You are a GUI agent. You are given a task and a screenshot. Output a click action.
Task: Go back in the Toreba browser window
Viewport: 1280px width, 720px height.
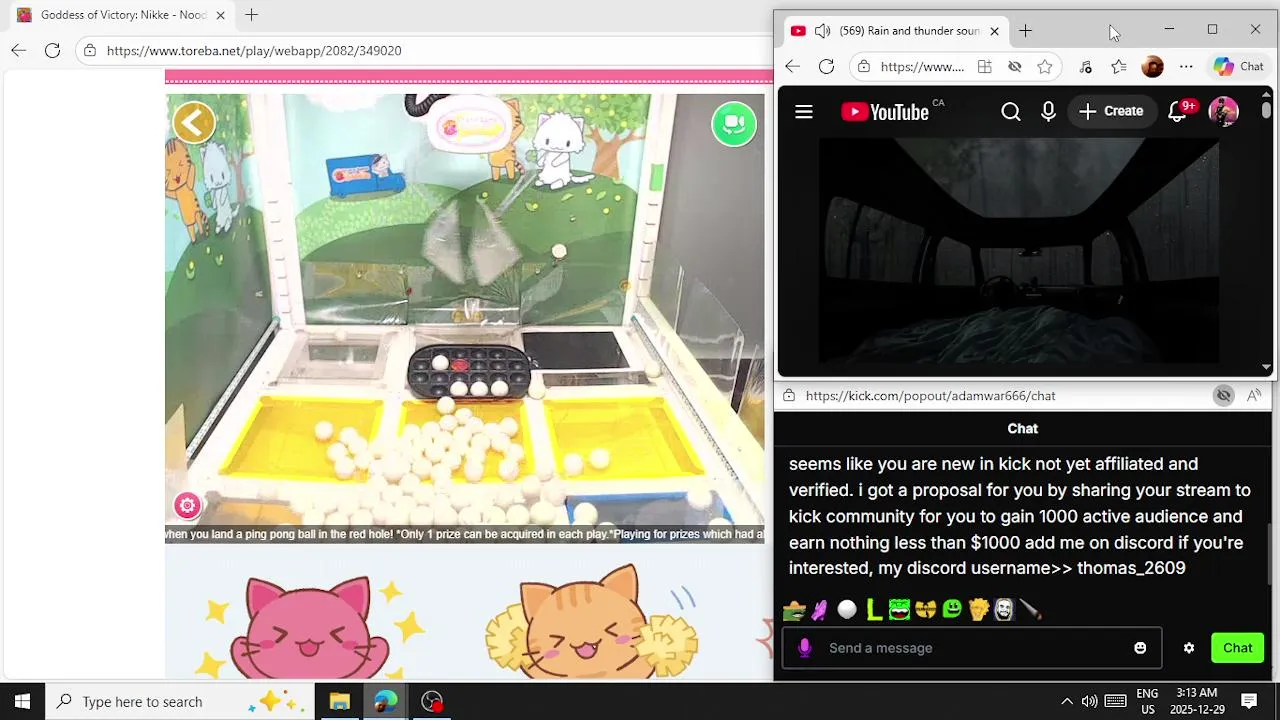click(19, 50)
